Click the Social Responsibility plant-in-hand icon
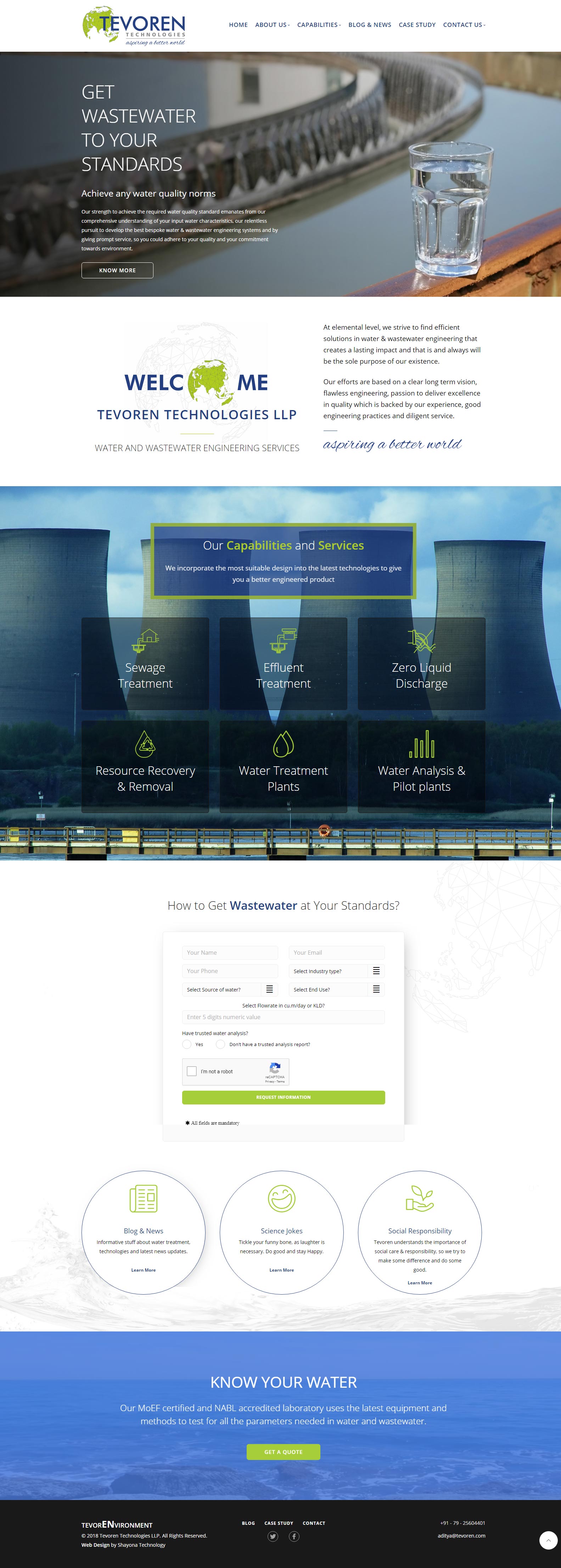Screen dimensions: 561x1568 coord(420,1199)
